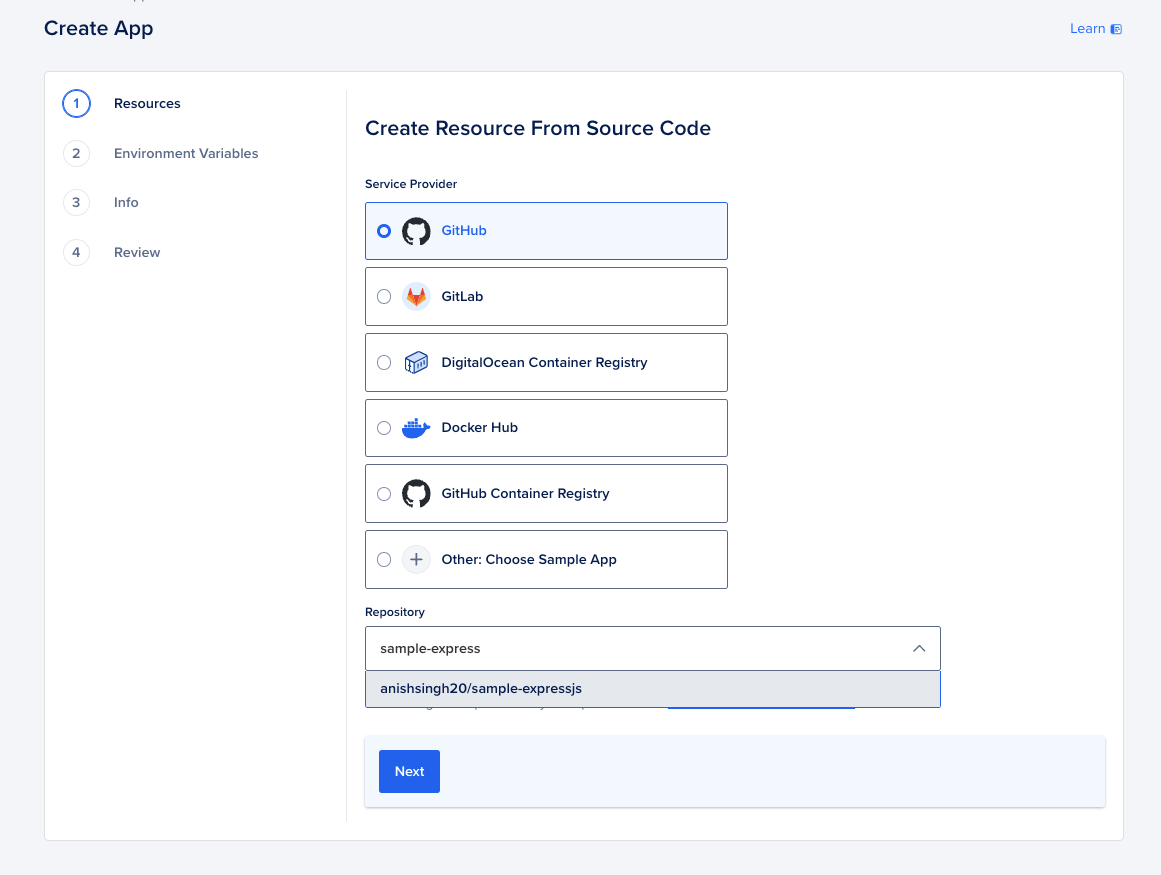
Task: Go to the Review step
Action: click(137, 252)
